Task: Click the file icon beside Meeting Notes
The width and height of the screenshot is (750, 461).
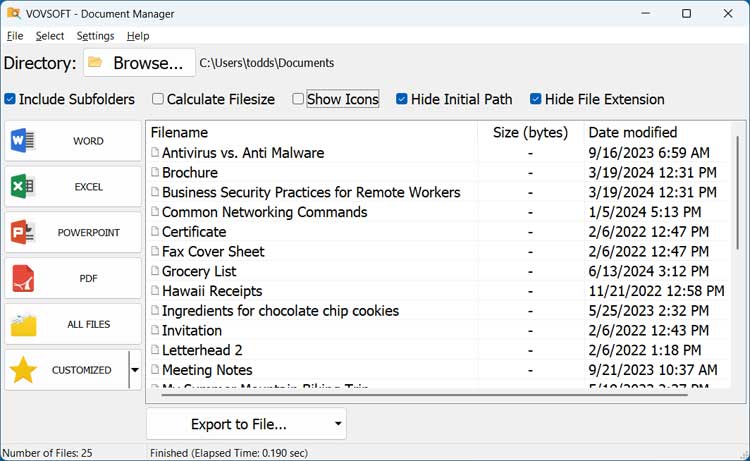Action: tap(155, 370)
